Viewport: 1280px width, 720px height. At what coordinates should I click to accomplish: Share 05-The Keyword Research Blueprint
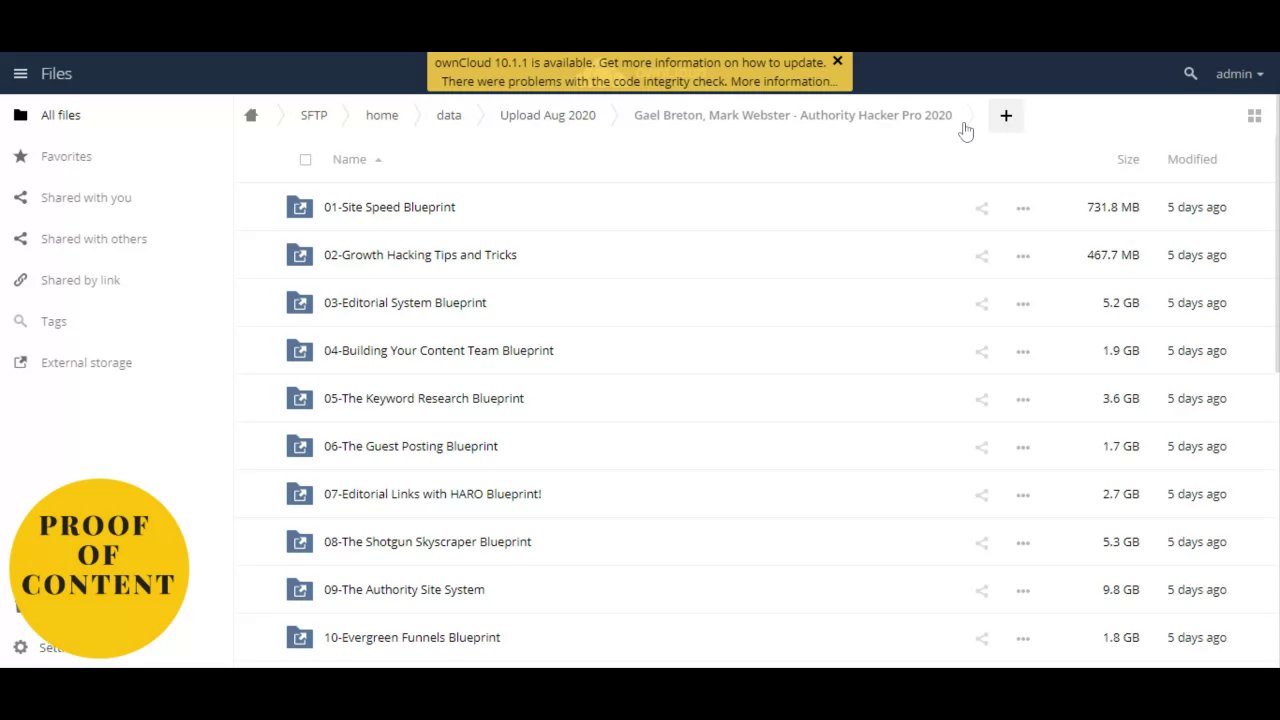tap(982, 399)
